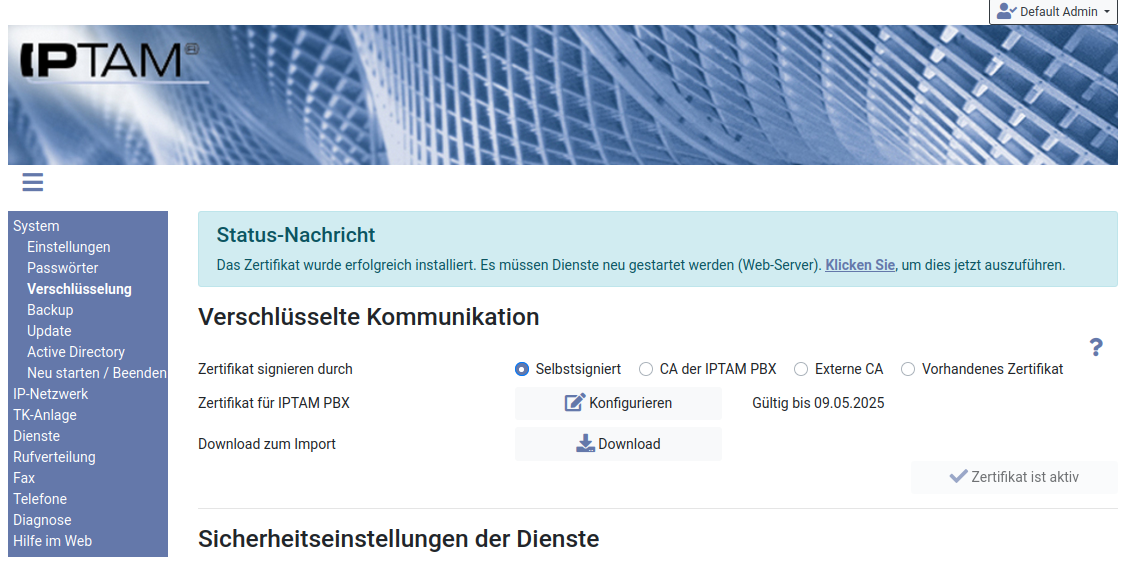Expand the Dienste menu section
This screenshot has height=562, width=1128.
tap(36, 436)
